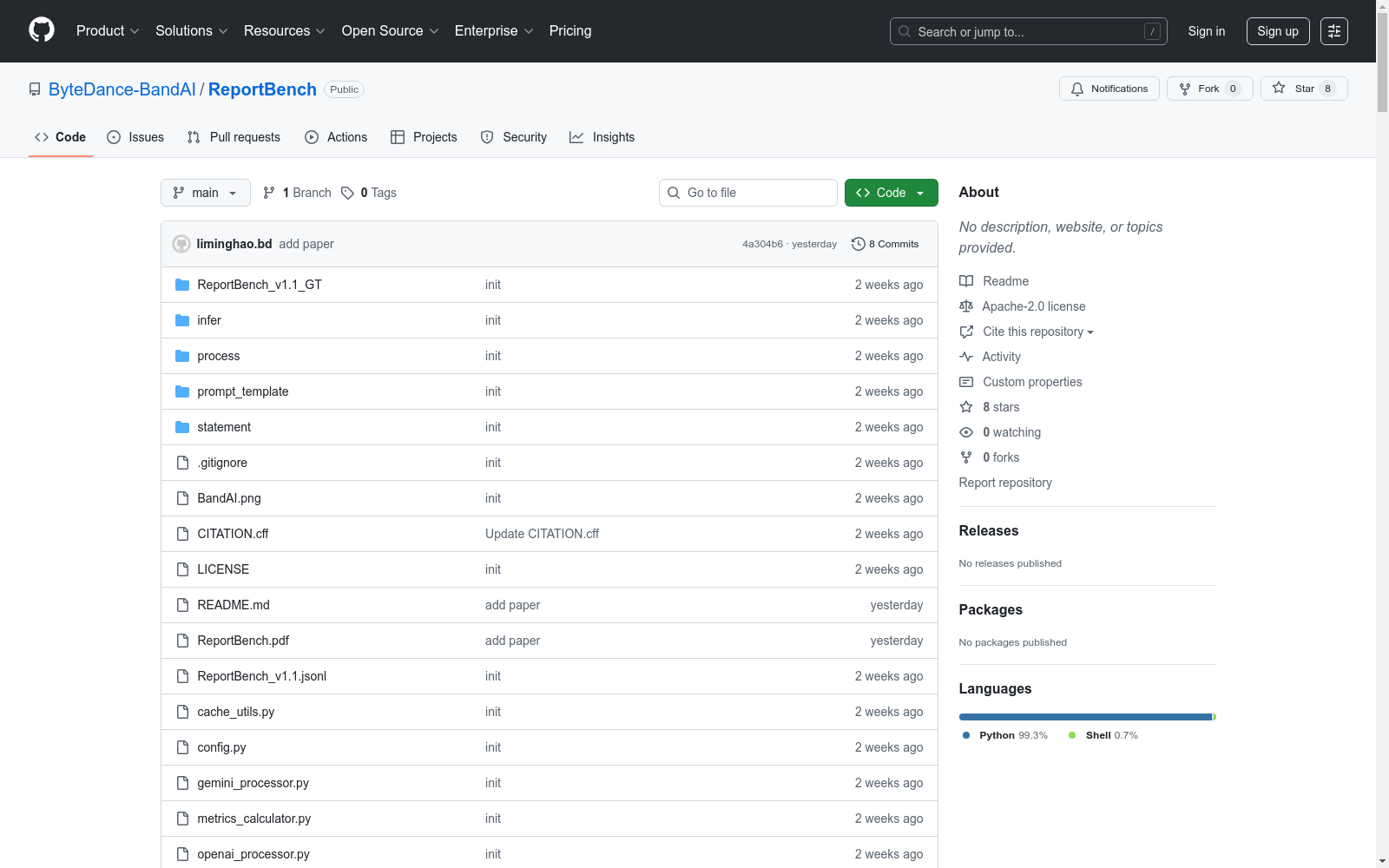This screenshot has width=1389, height=868.
Task: Click the Sign up button
Action: 1278,31
